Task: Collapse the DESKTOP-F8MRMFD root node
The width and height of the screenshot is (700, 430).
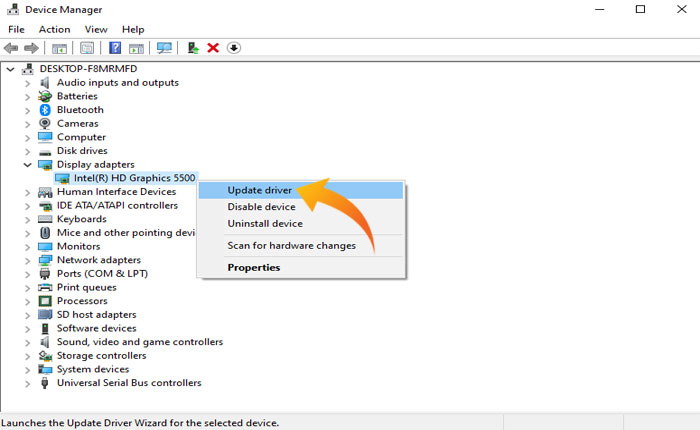Action: pyautogui.click(x=11, y=69)
